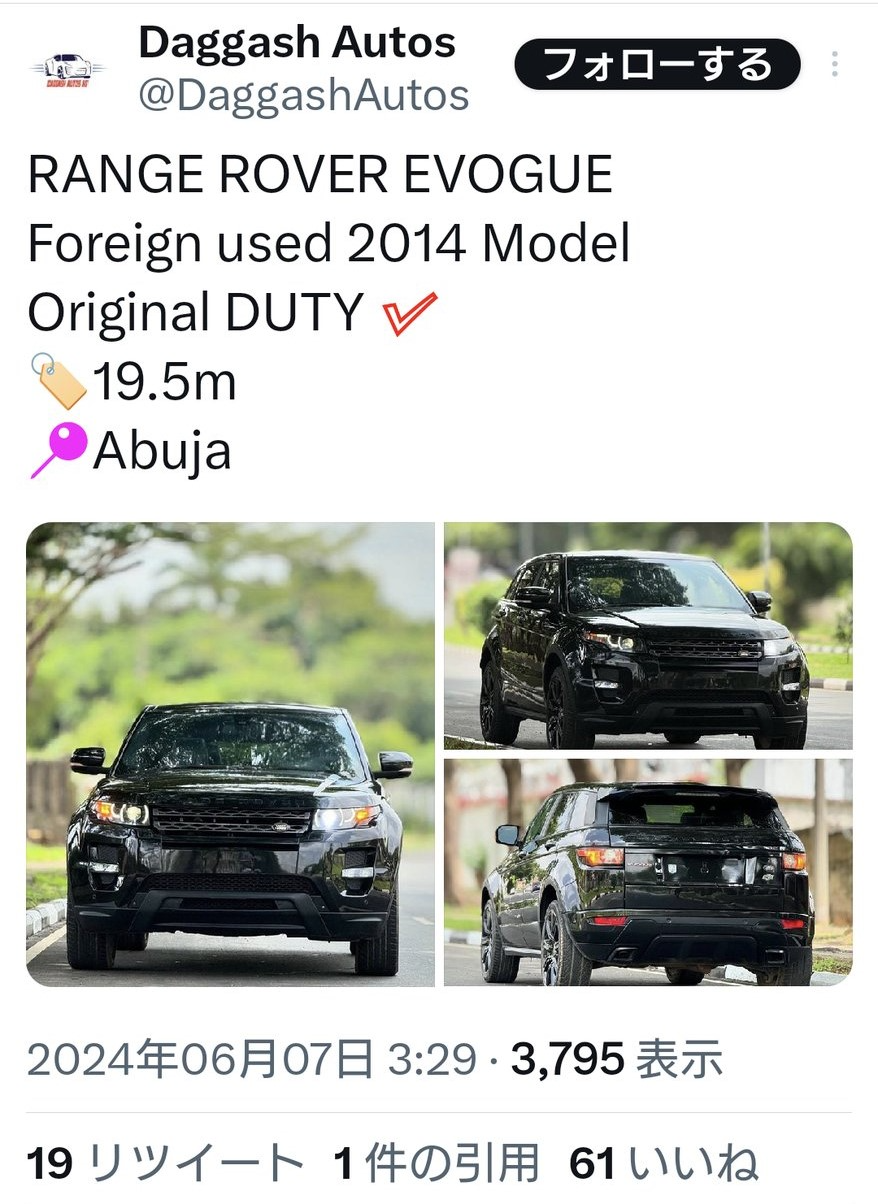Click the pink pushpin emoji before Abuja

pos(58,451)
